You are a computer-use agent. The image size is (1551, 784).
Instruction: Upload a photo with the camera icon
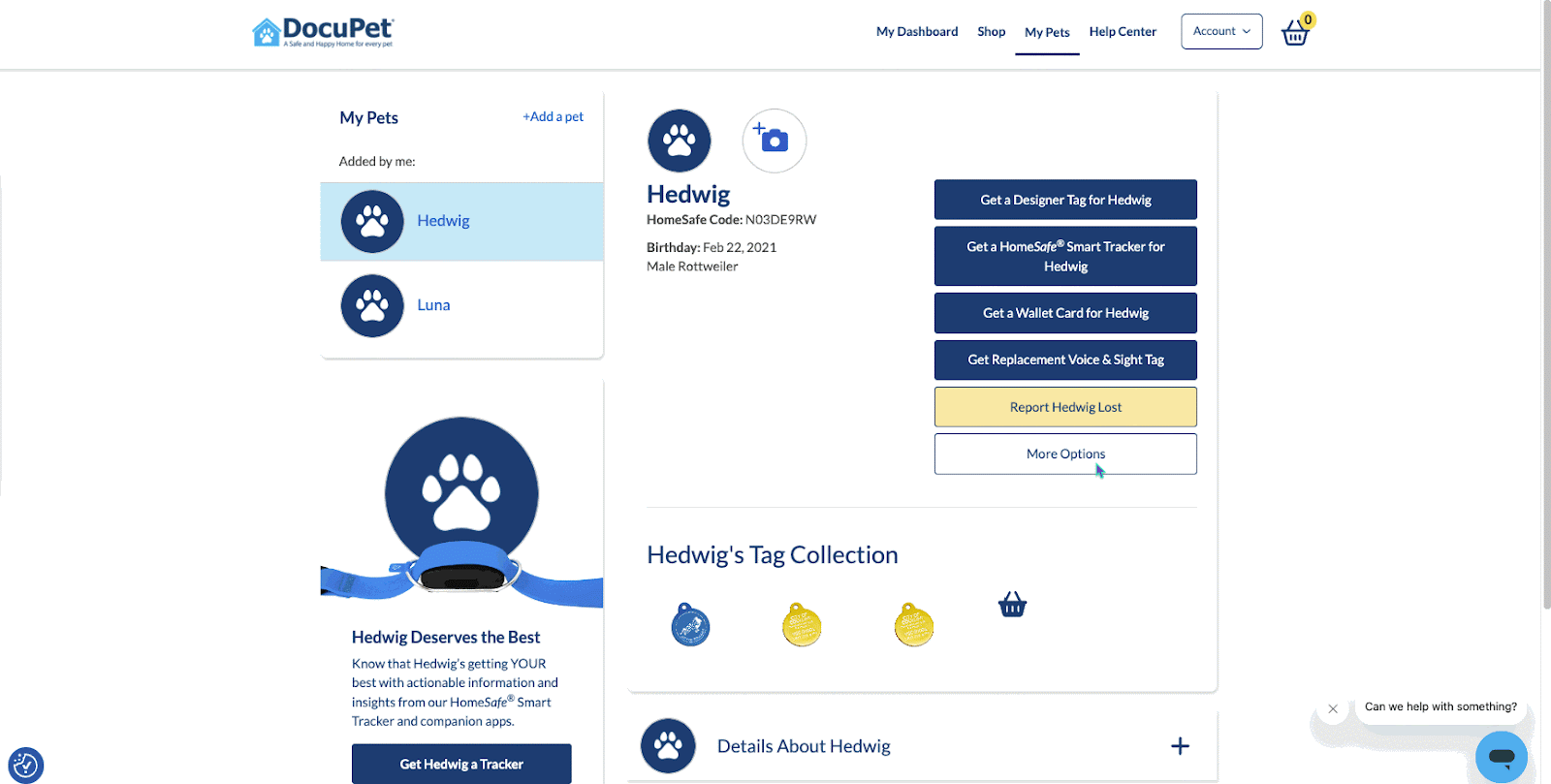(775, 141)
